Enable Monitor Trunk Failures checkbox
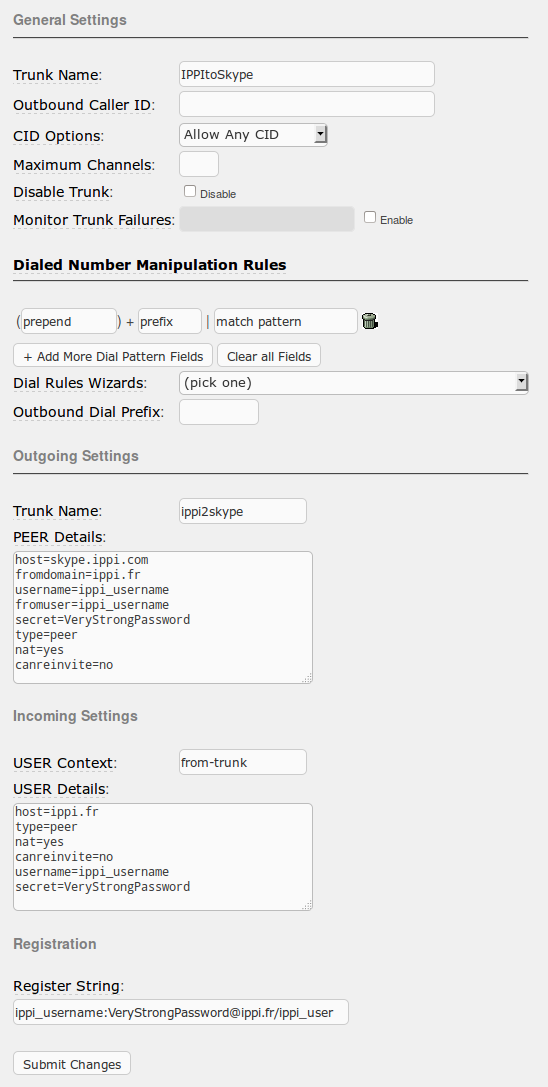Image resolution: width=548 pixels, height=1087 pixels. 370,218
